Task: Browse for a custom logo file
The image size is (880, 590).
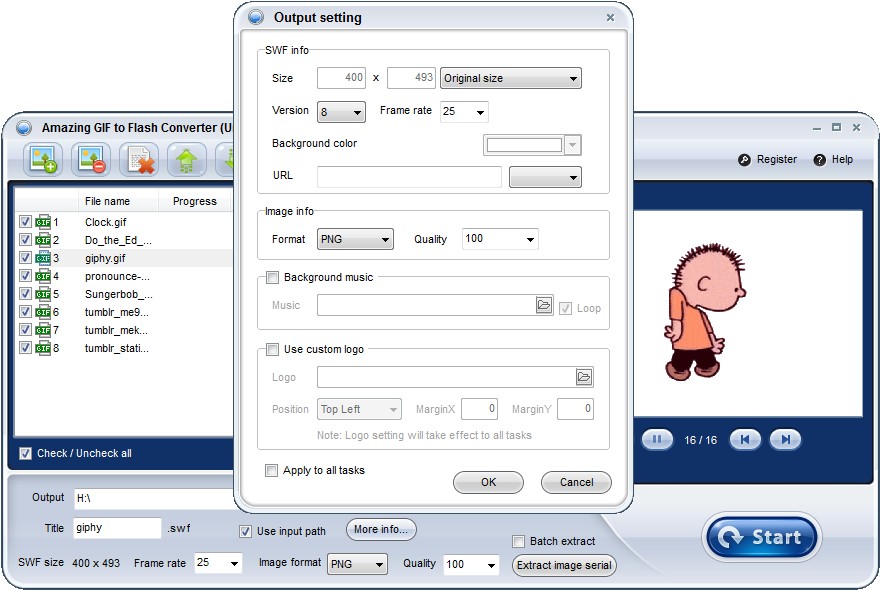Action: pyautogui.click(x=584, y=377)
